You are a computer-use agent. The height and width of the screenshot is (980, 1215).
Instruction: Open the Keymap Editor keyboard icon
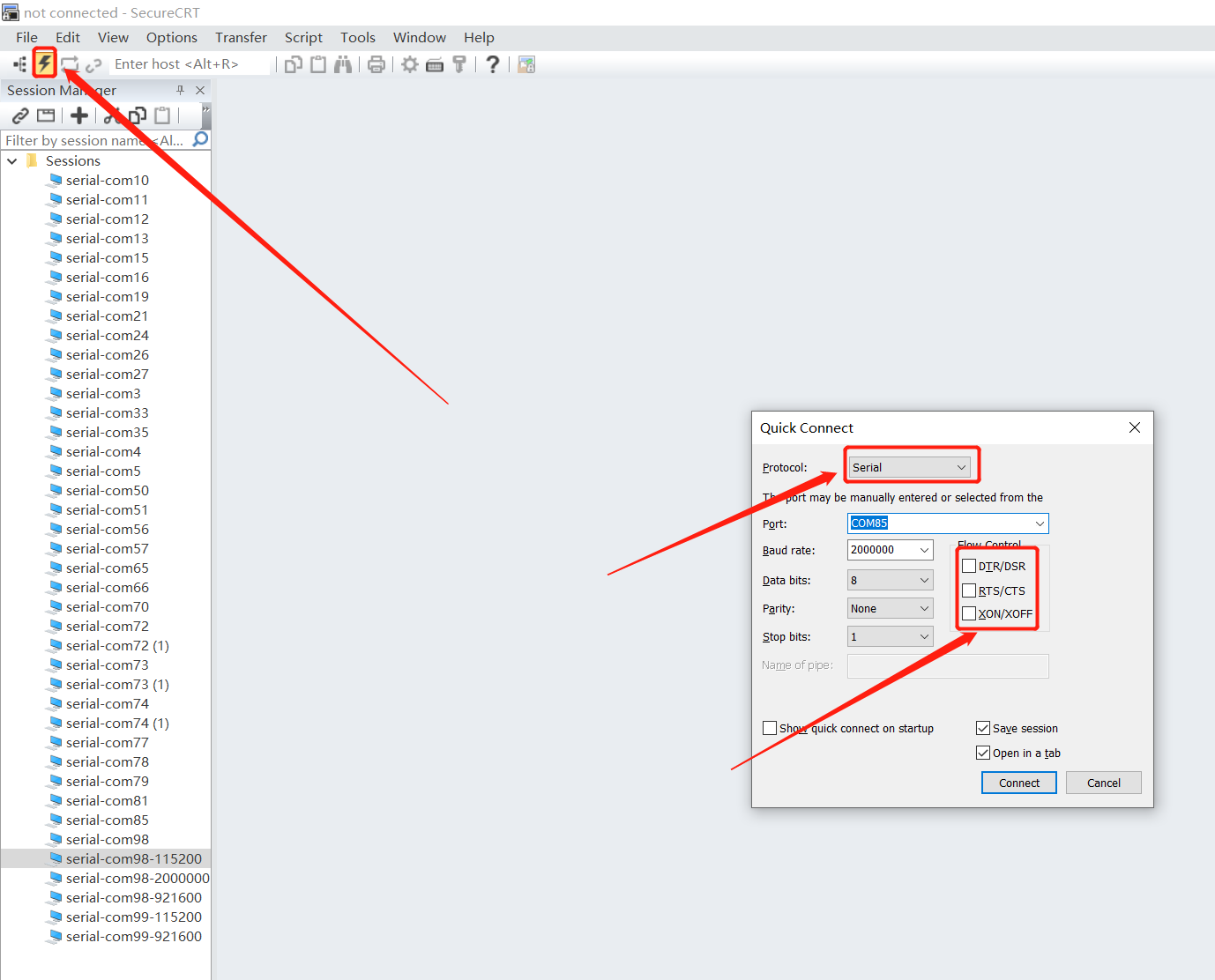(435, 65)
